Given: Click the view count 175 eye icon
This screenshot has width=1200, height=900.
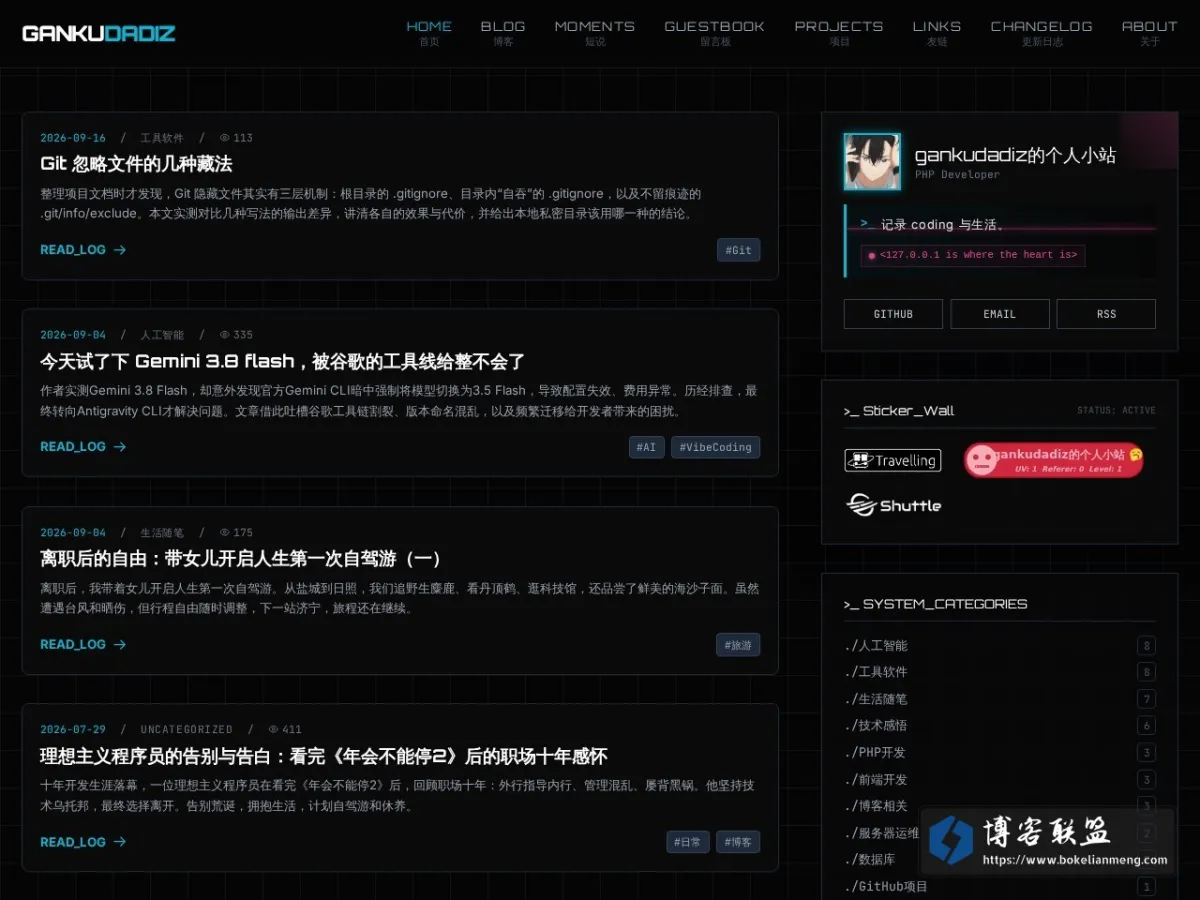Looking at the screenshot, I should 225,533.
